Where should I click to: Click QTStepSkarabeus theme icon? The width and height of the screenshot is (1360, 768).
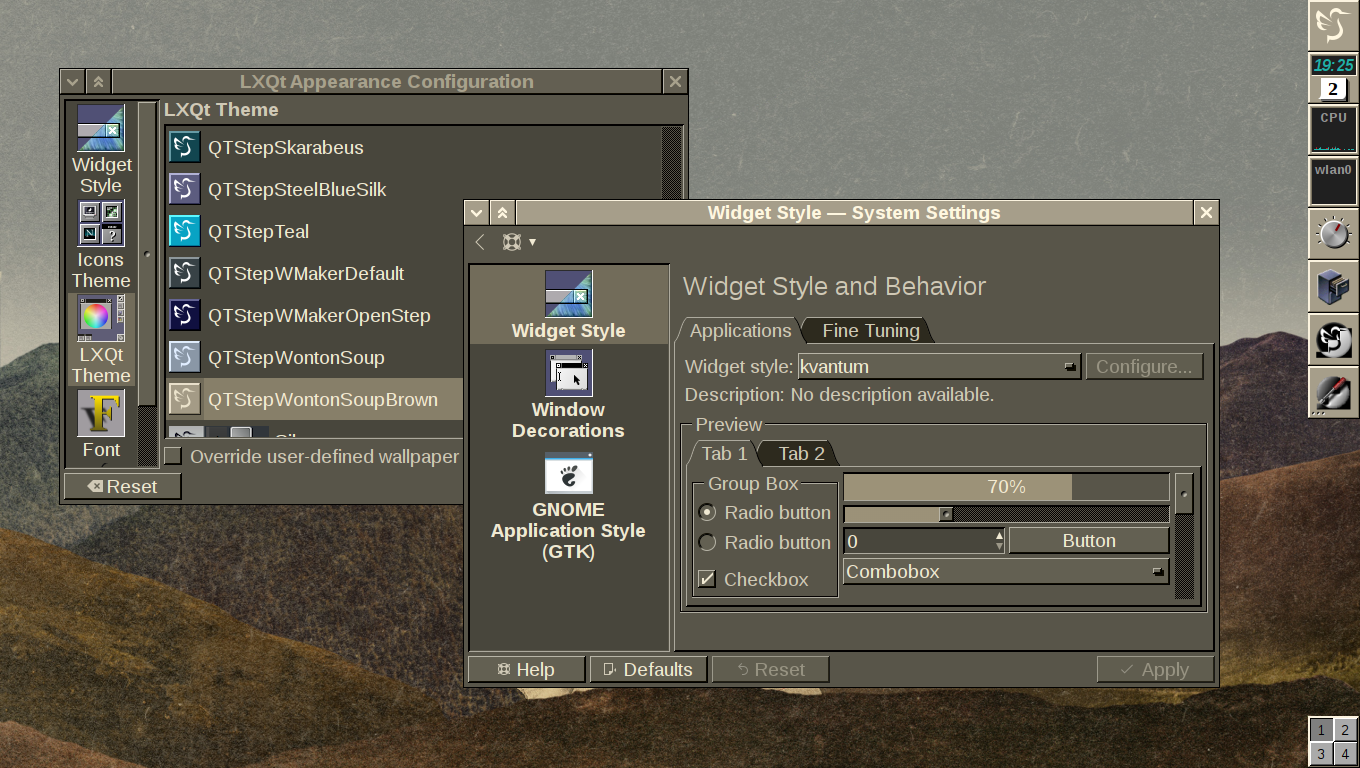coord(185,147)
